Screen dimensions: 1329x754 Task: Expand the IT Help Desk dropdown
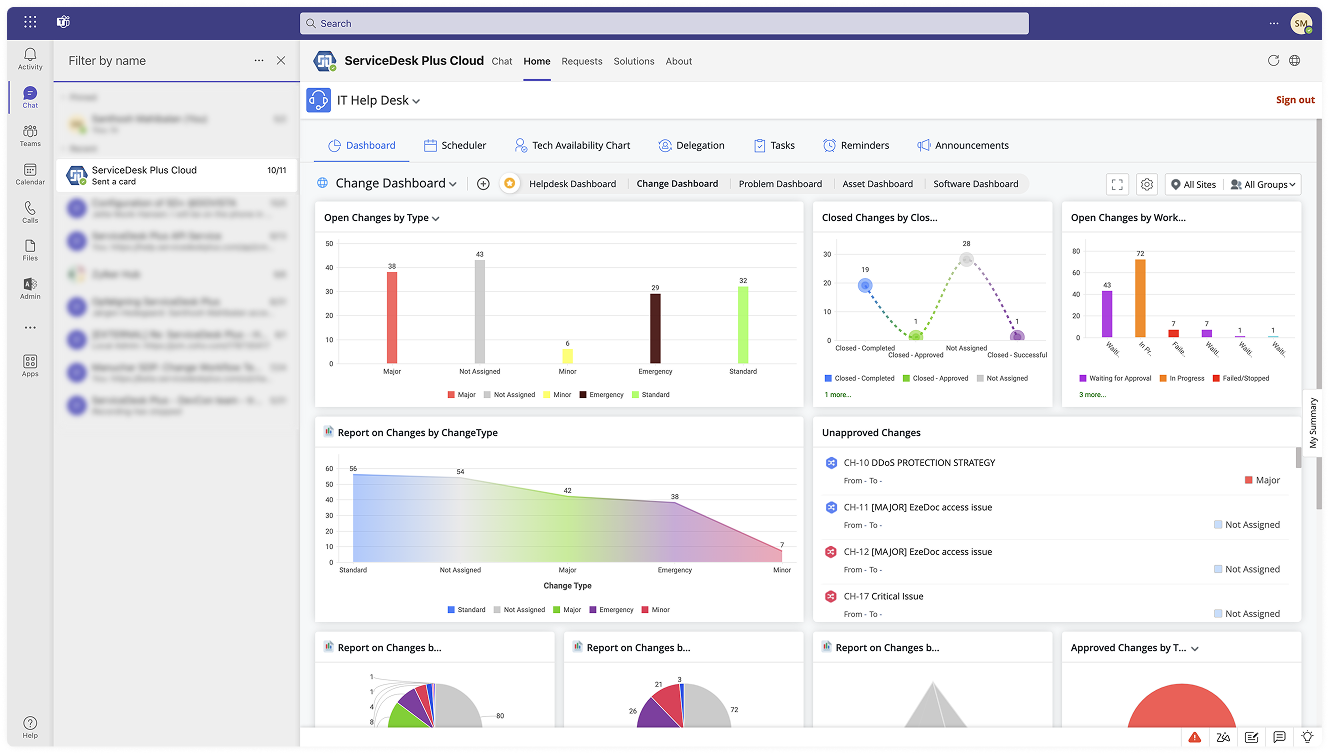pos(378,101)
